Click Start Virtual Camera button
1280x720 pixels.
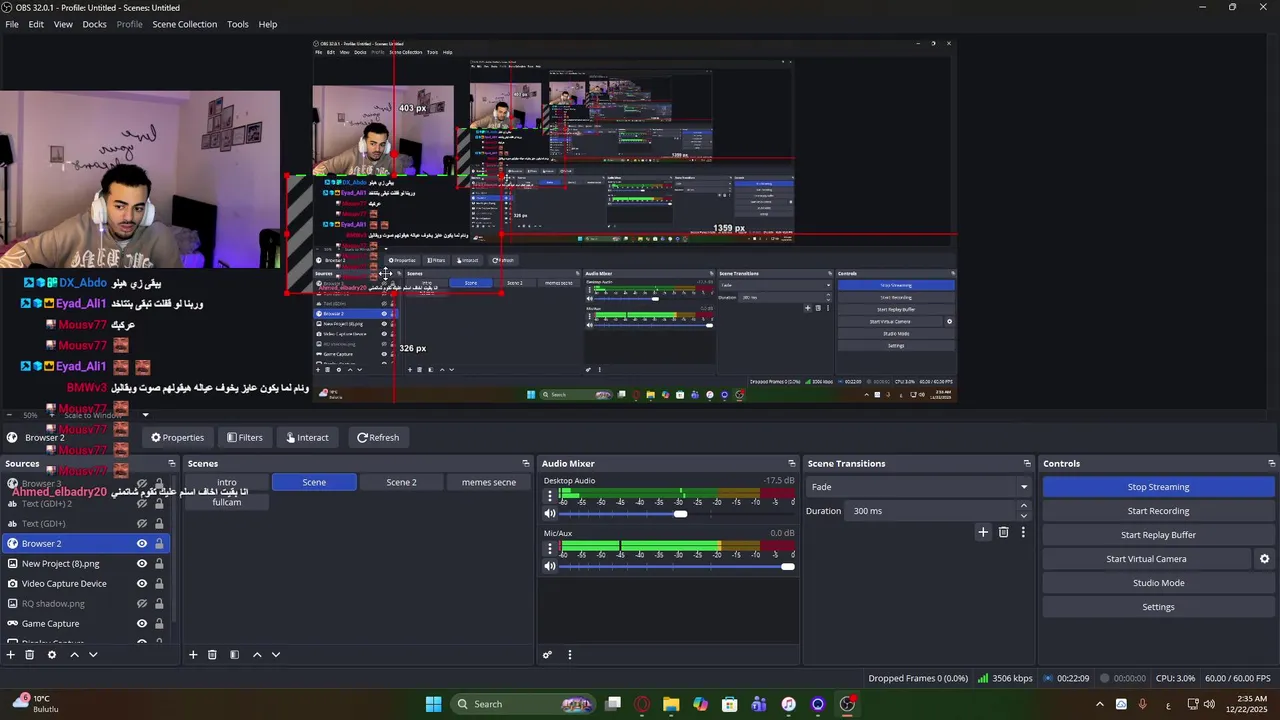coord(1146,559)
